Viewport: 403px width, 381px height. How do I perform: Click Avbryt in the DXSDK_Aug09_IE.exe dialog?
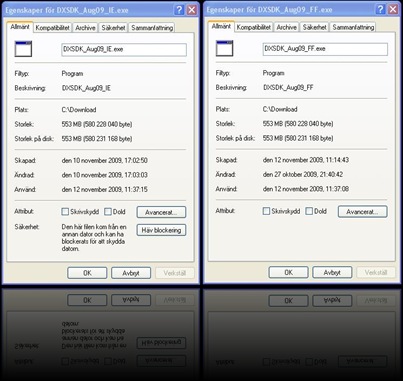pyautogui.click(x=131, y=273)
